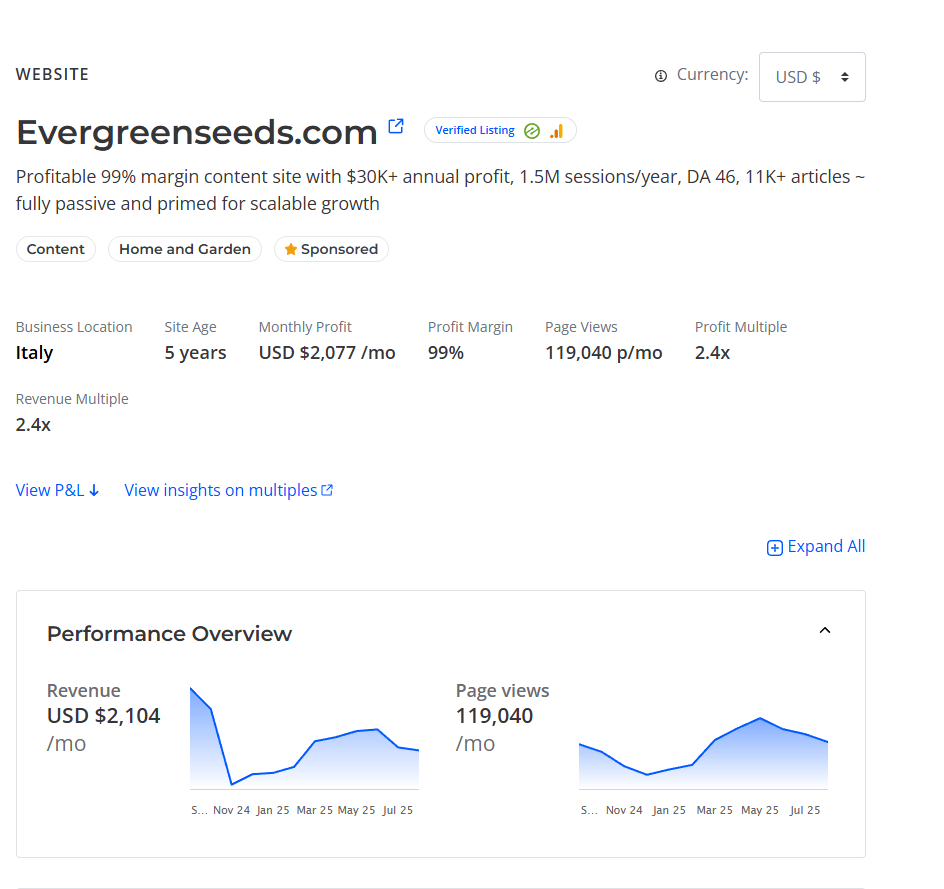Click the Business Location value Italy

[34, 353]
